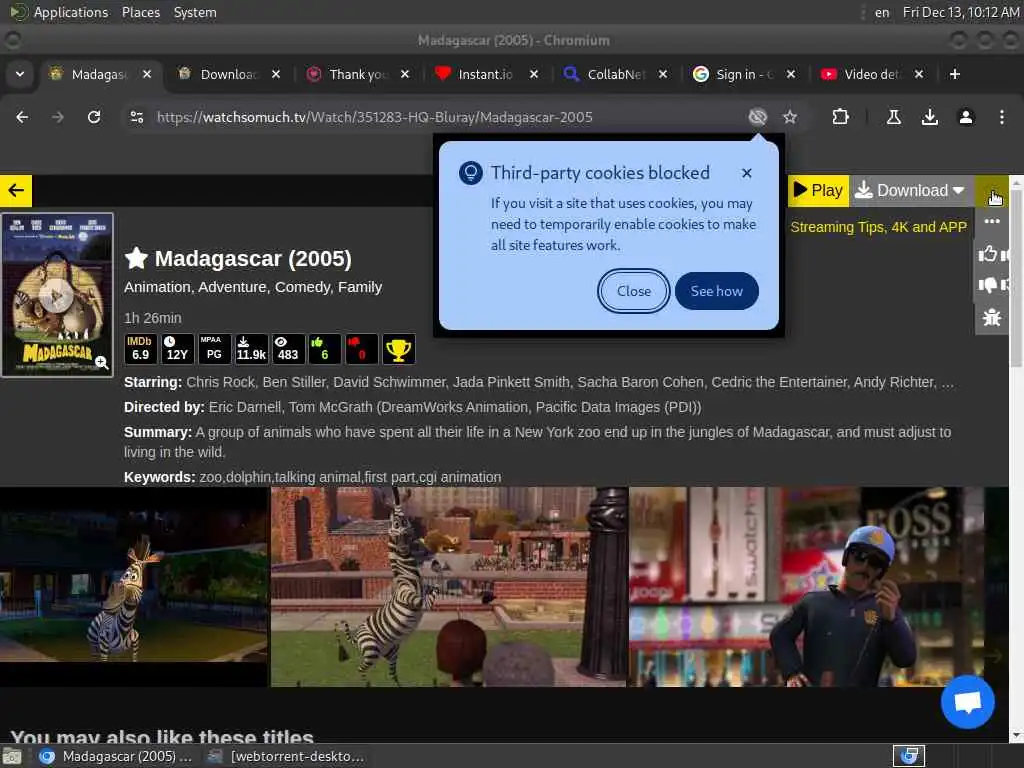Click the See how button
The width and height of the screenshot is (1024, 768).
tap(716, 291)
